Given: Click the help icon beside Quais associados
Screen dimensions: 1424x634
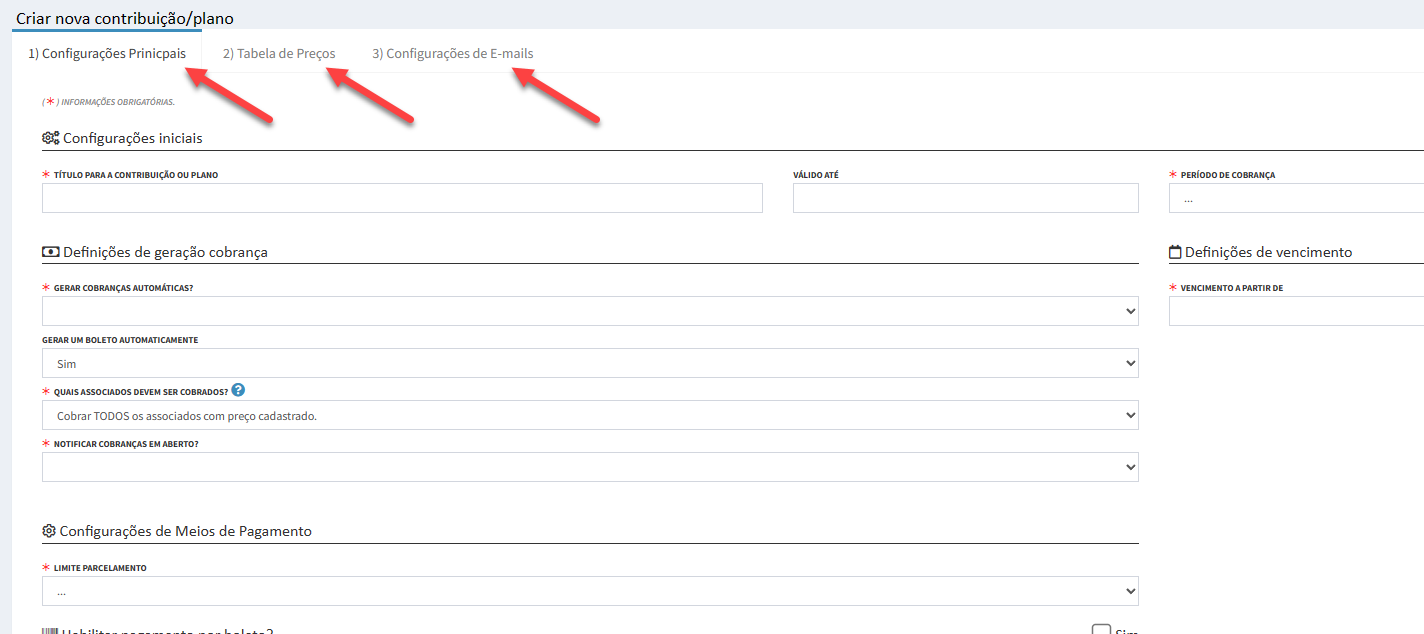Looking at the screenshot, I should pos(238,390).
